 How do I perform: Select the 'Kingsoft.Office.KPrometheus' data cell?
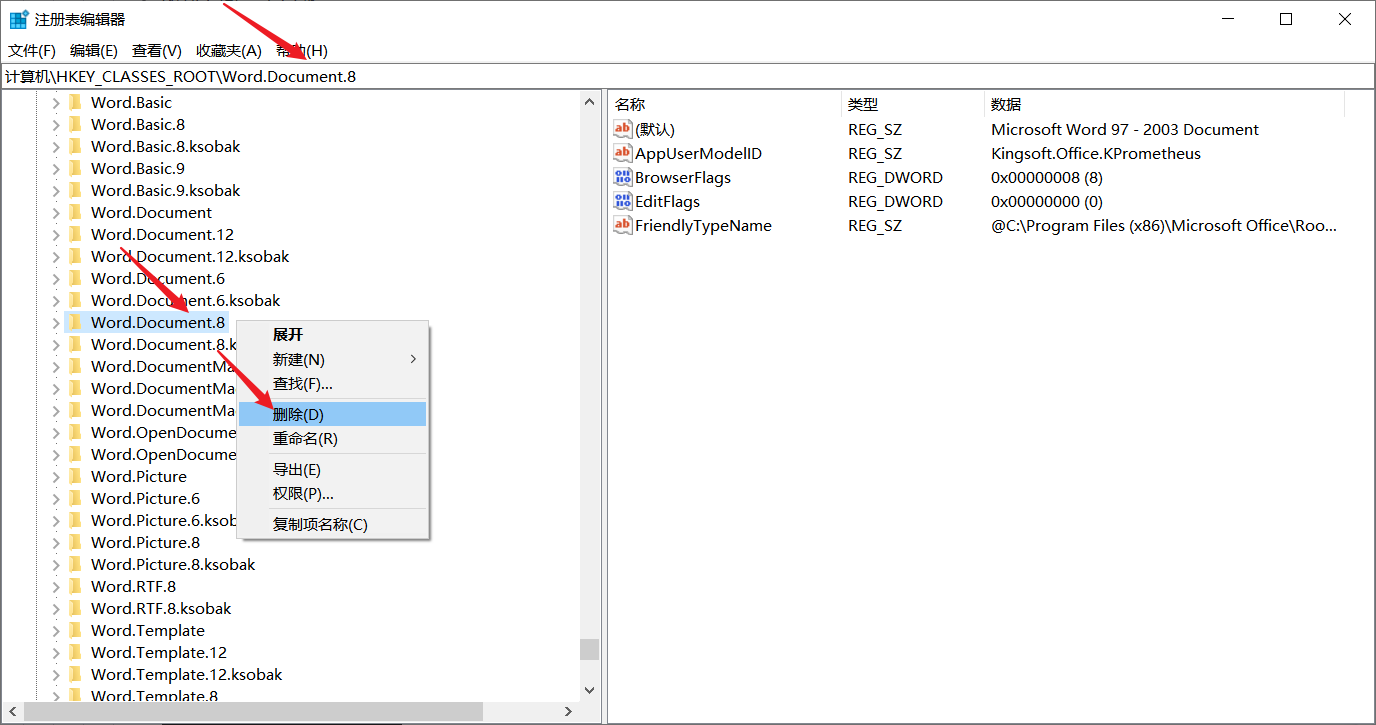coord(1096,153)
